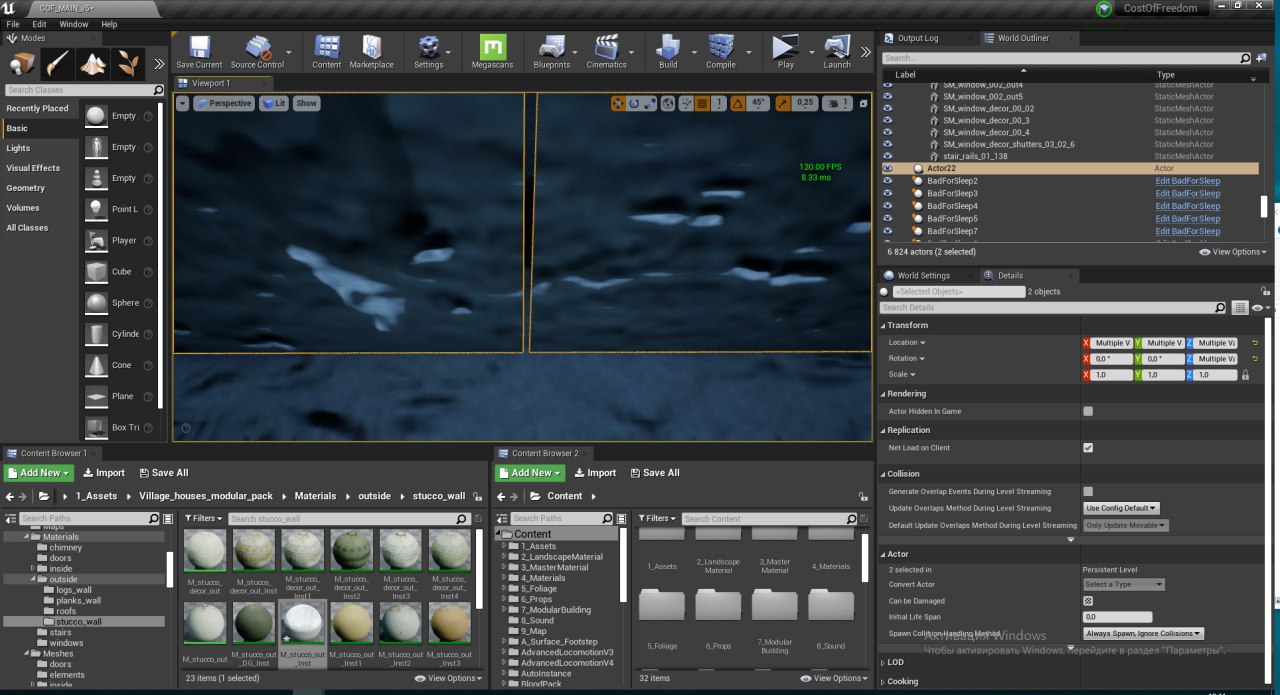Toggle rotation snapping in viewport
This screenshot has height=695, width=1280.
click(x=737, y=103)
